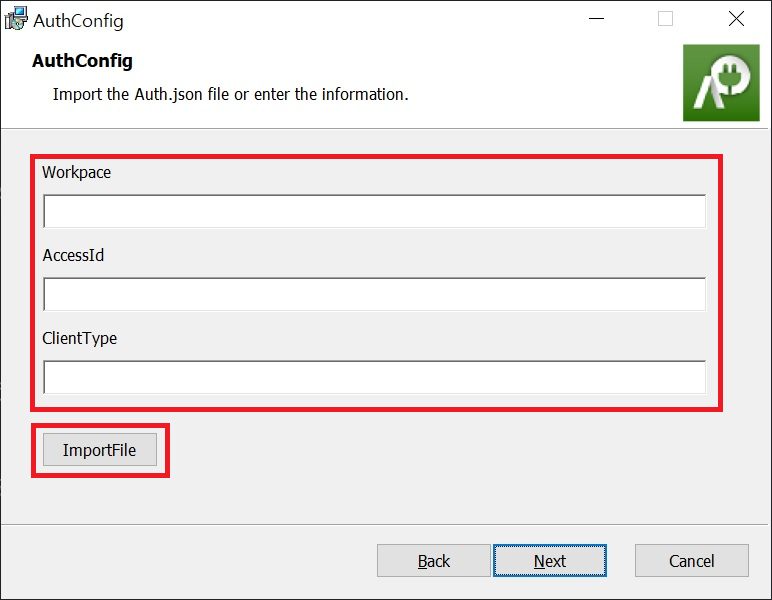Viewport: 772px width, 600px height.
Task: Click the installer icon in the title bar
Action: [x=15, y=20]
